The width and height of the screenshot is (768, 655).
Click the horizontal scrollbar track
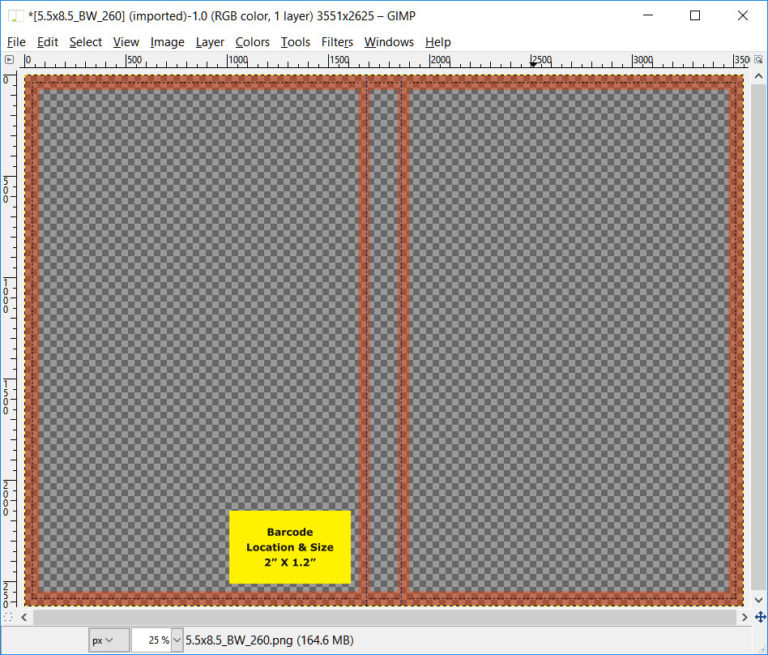click(x=384, y=617)
